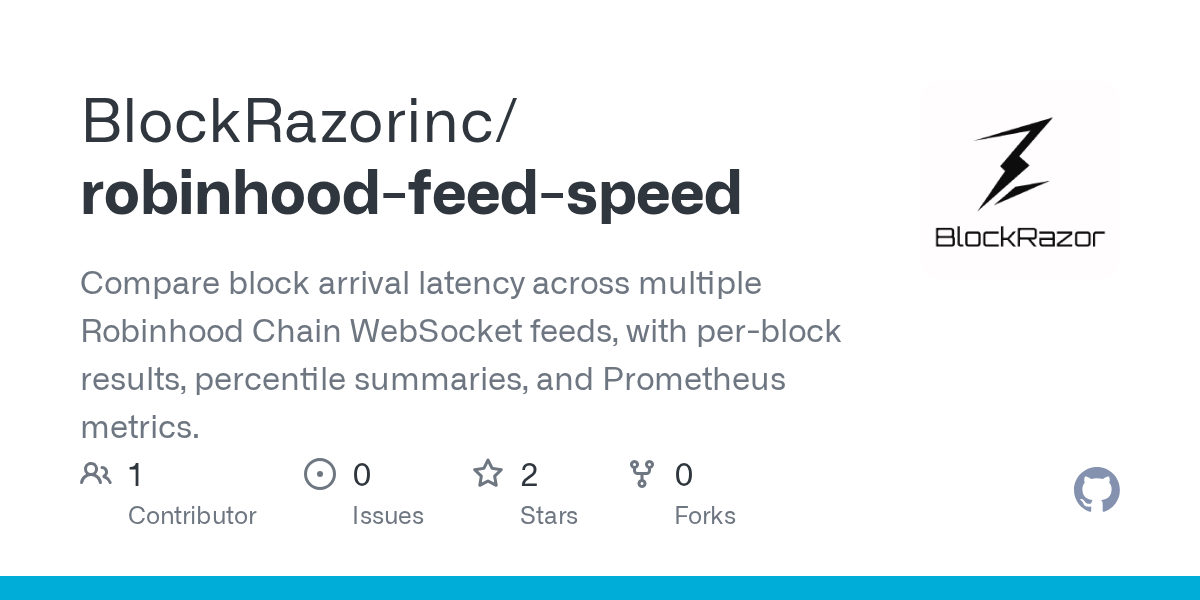This screenshot has width=1200, height=600.
Task: Click the contributors people icon
Action: tap(96, 474)
